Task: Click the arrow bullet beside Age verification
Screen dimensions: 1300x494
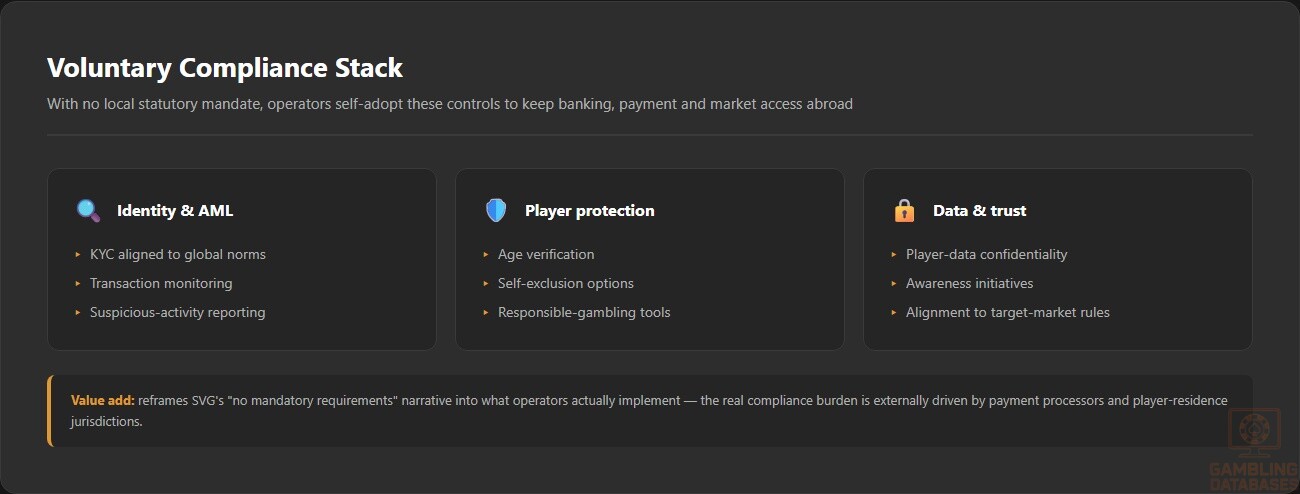Action: coord(486,255)
